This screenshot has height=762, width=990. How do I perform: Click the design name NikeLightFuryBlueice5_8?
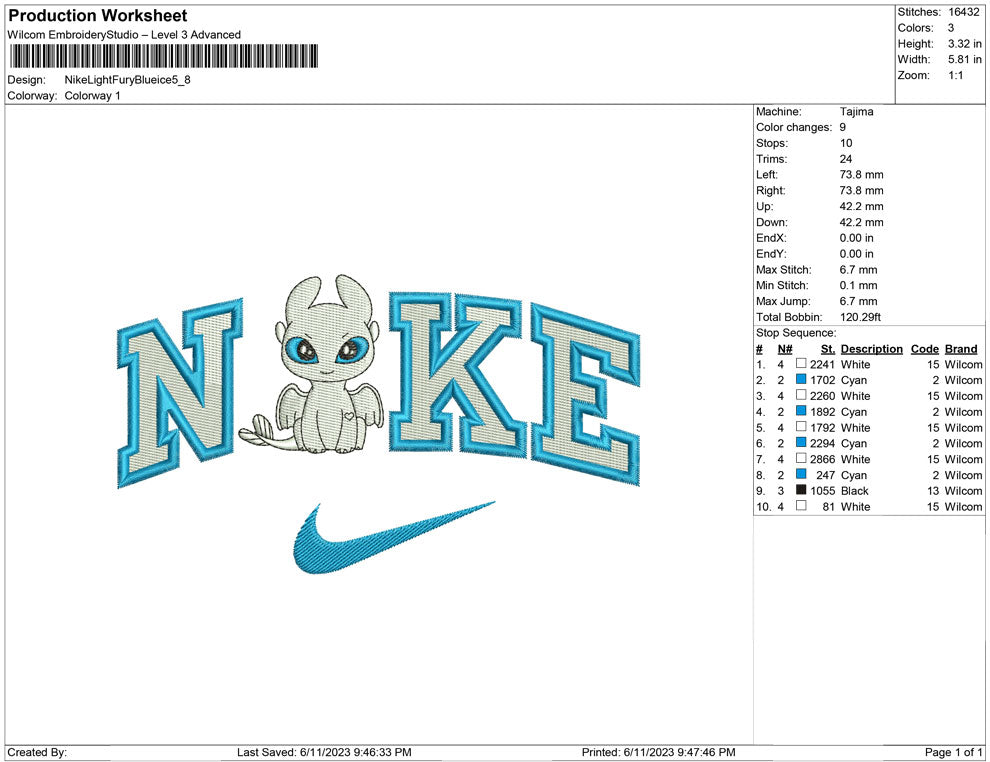(128, 80)
